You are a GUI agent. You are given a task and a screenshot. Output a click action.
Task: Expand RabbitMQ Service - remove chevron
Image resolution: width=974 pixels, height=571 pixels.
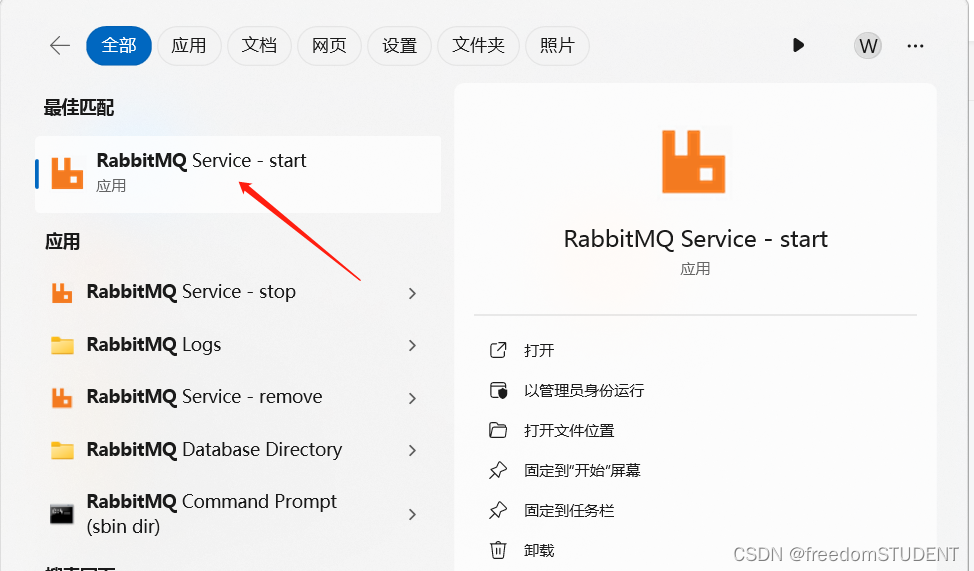pyautogui.click(x=412, y=398)
